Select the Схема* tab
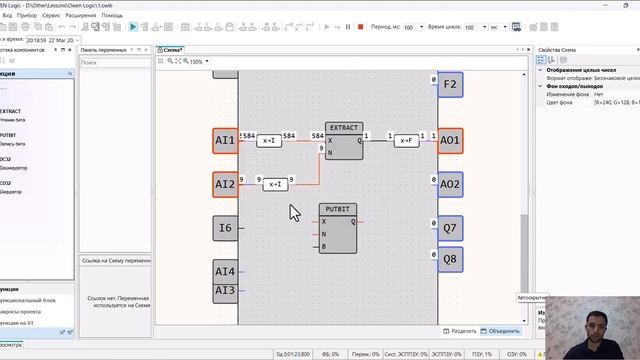Viewport: 640px width, 360px height. 170,50
